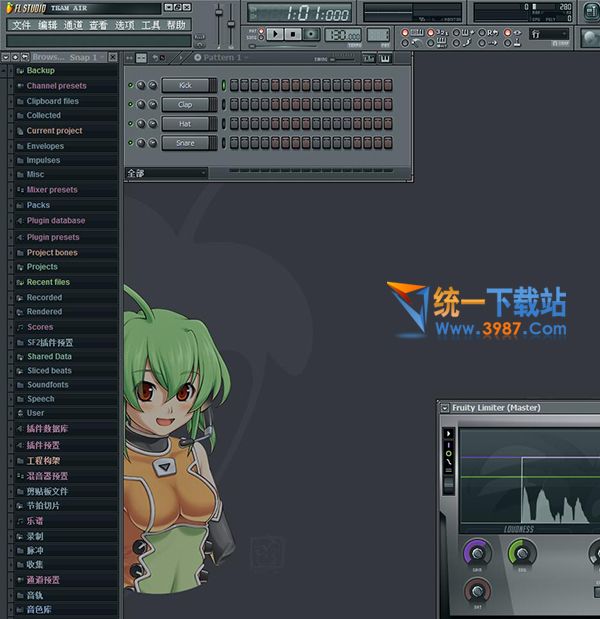Open 通道 menu
The width and height of the screenshot is (600, 619).
[73, 25]
